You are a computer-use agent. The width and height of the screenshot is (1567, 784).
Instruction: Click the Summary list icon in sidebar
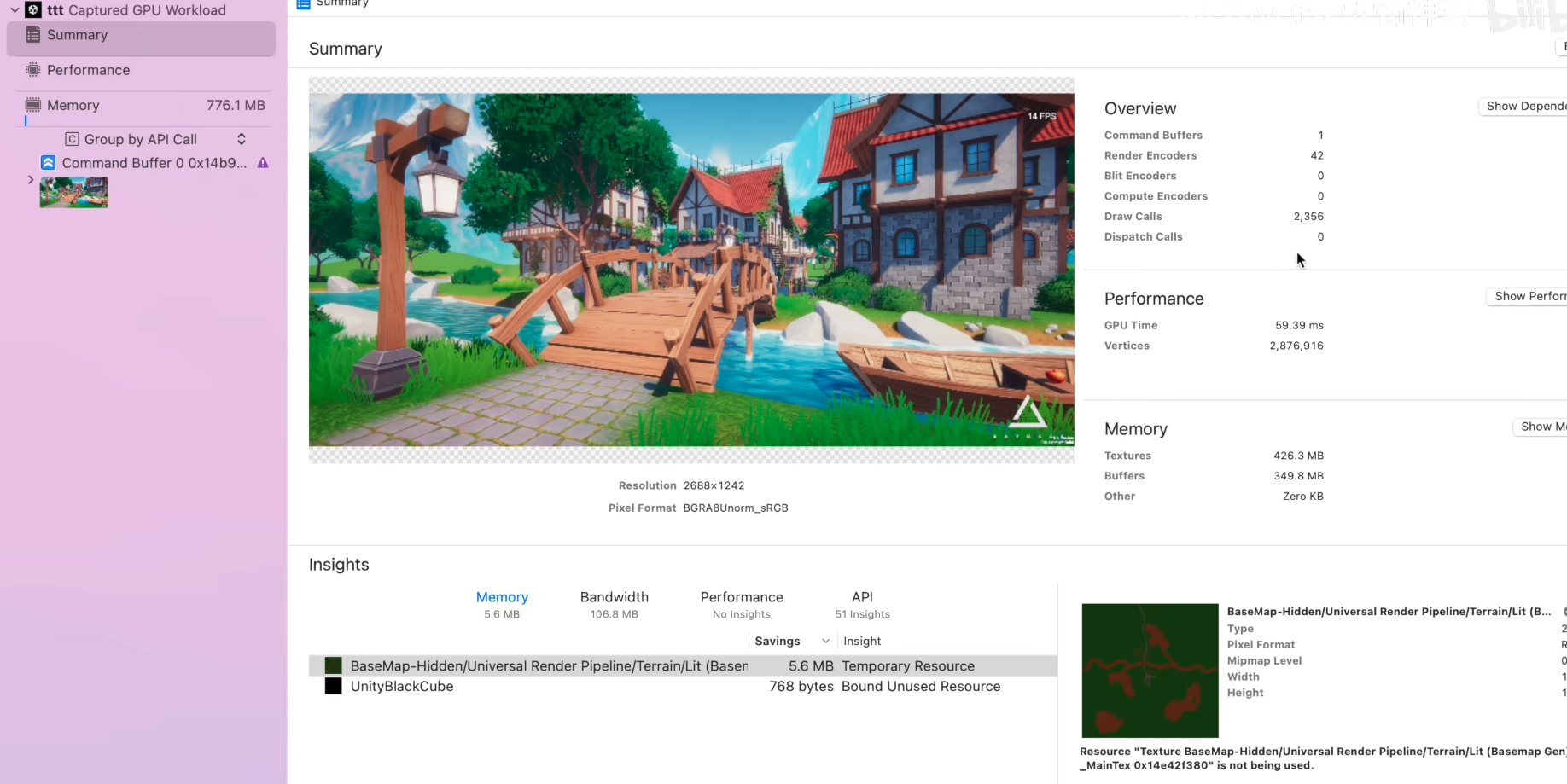[x=33, y=35]
